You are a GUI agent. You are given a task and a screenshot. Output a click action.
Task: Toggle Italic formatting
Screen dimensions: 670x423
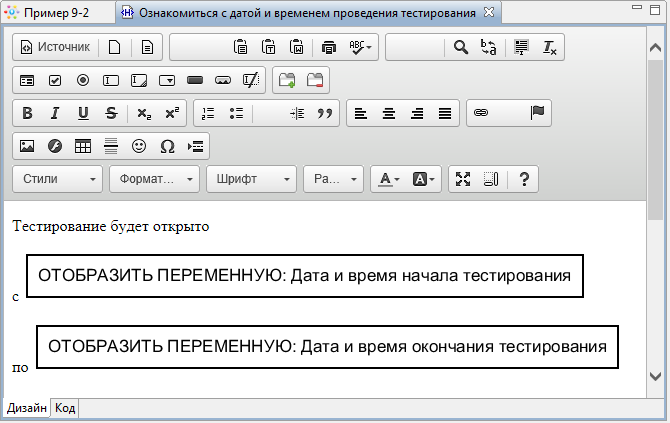55,113
